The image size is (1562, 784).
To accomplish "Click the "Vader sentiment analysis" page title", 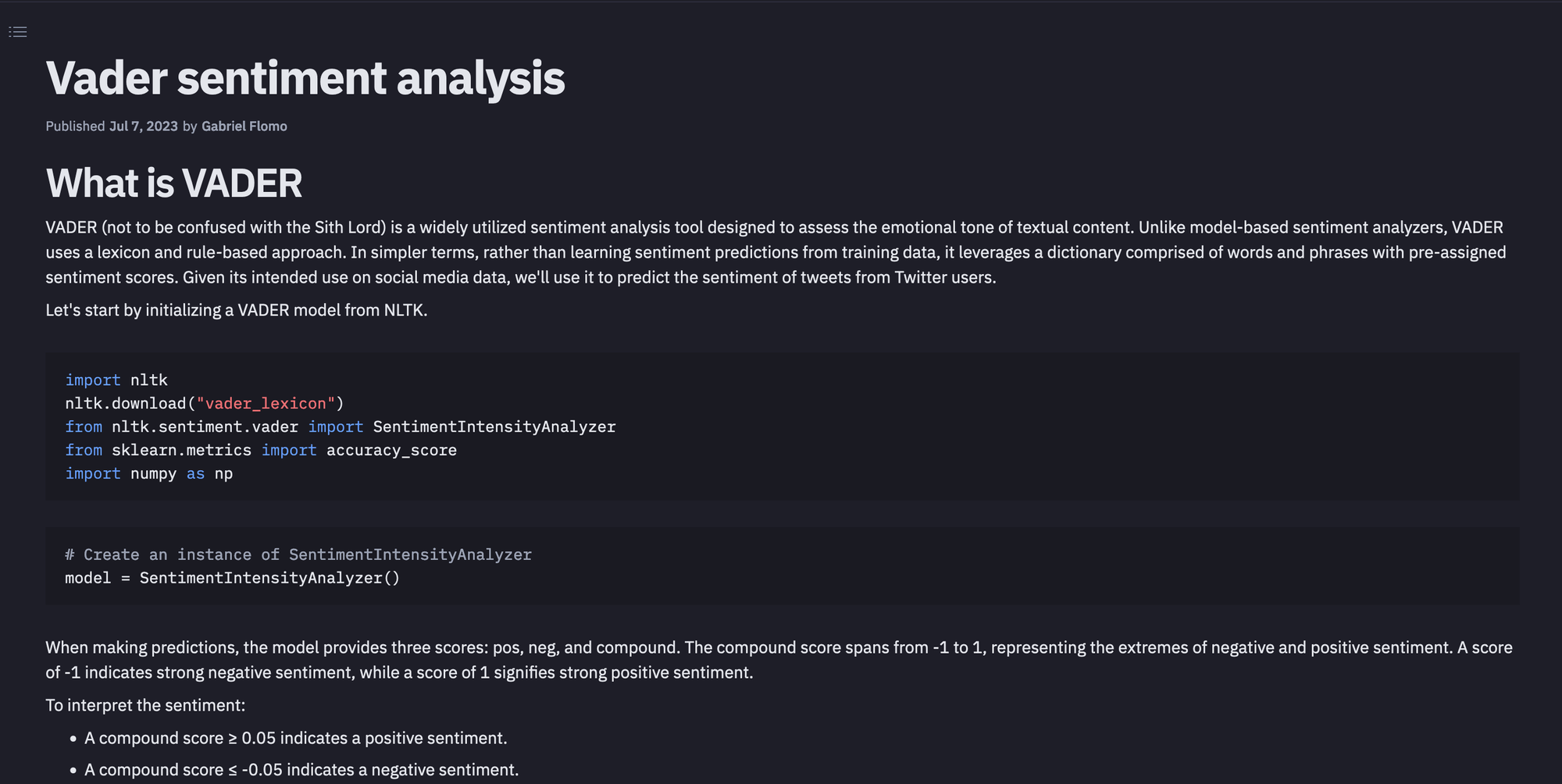I will point(305,78).
